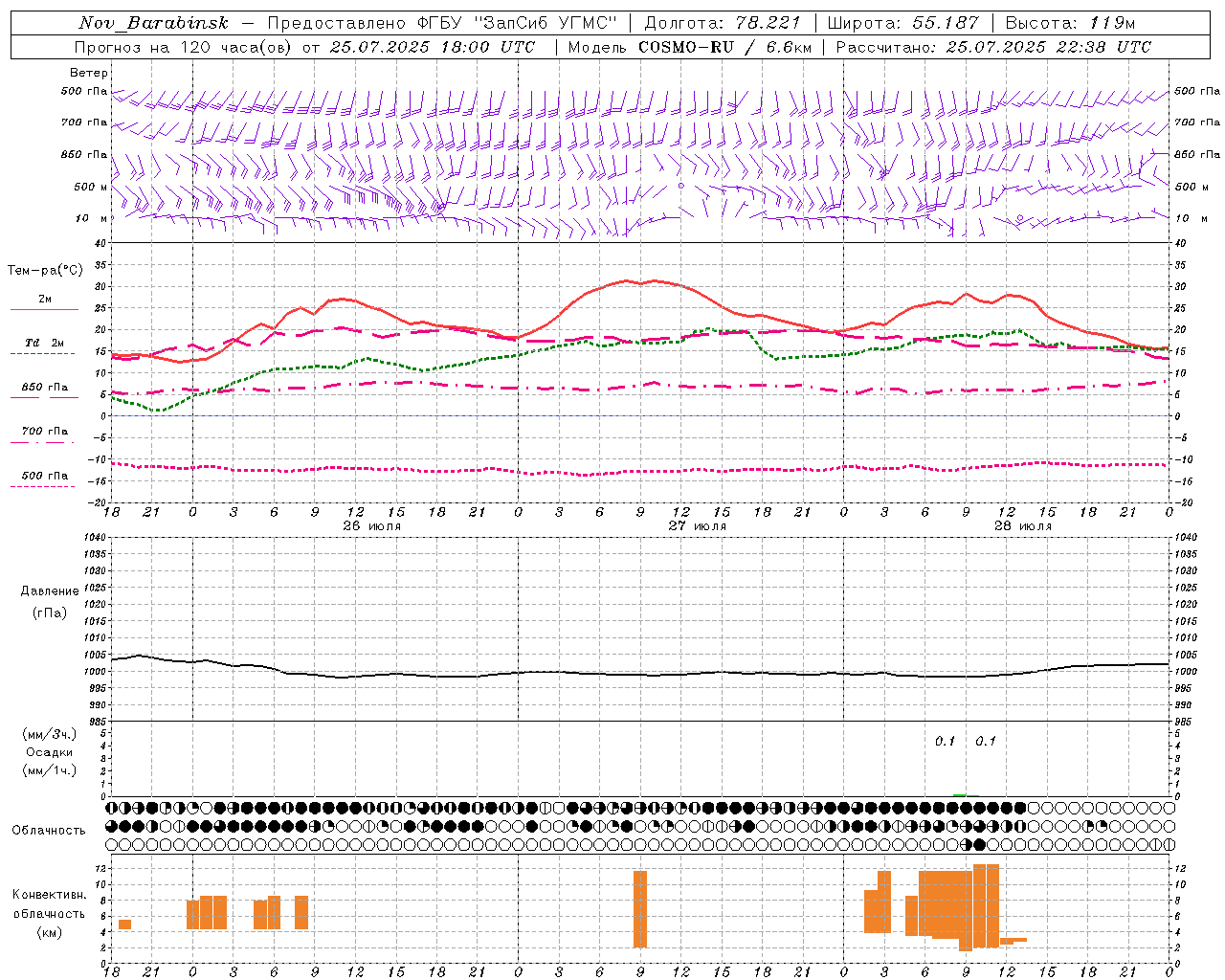Select the Широта 55.187 header field
1225x980 pixels.
(903, 23)
